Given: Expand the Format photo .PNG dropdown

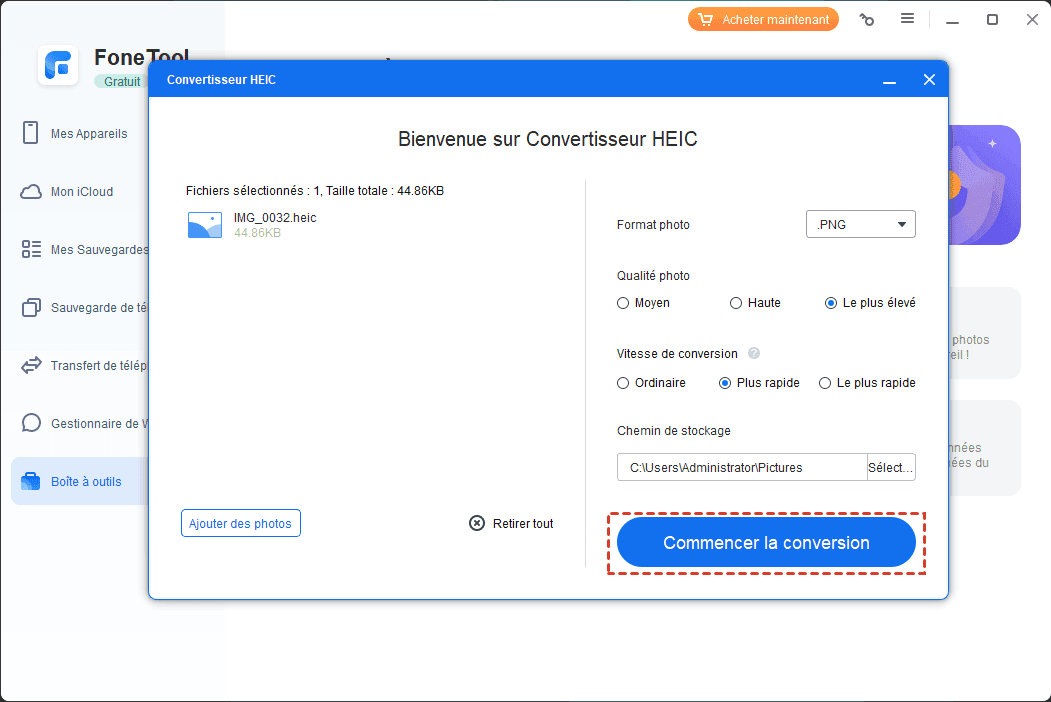Looking at the screenshot, I should tap(860, 225).
